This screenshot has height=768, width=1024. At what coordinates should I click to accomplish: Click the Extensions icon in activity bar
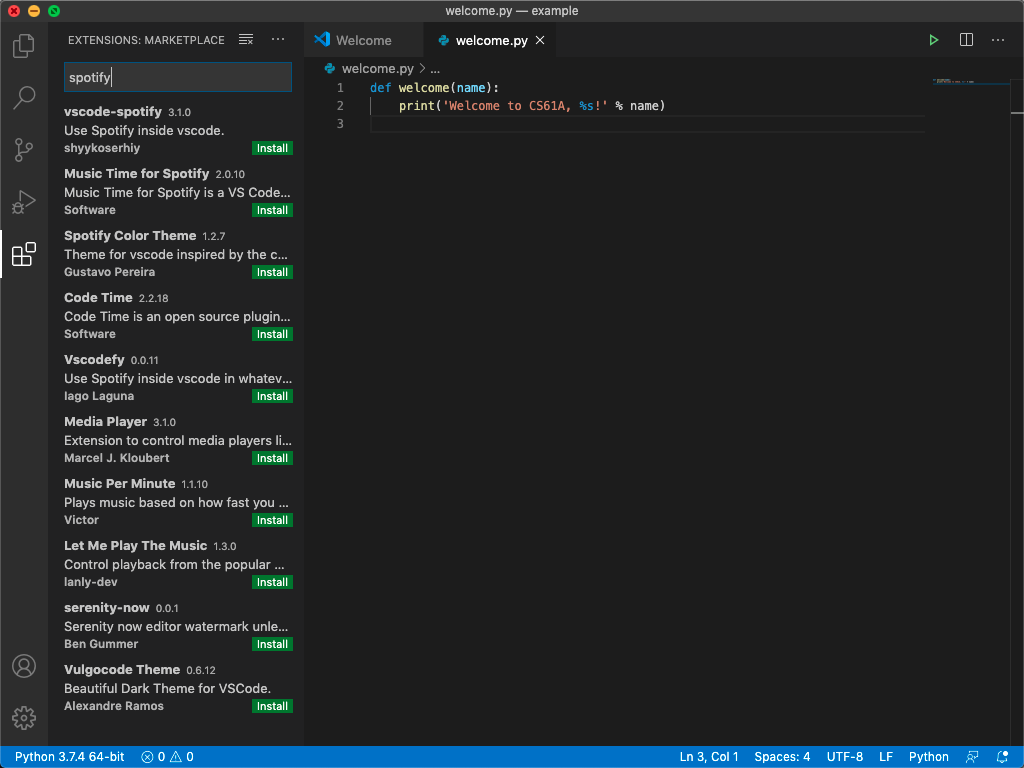24,255
